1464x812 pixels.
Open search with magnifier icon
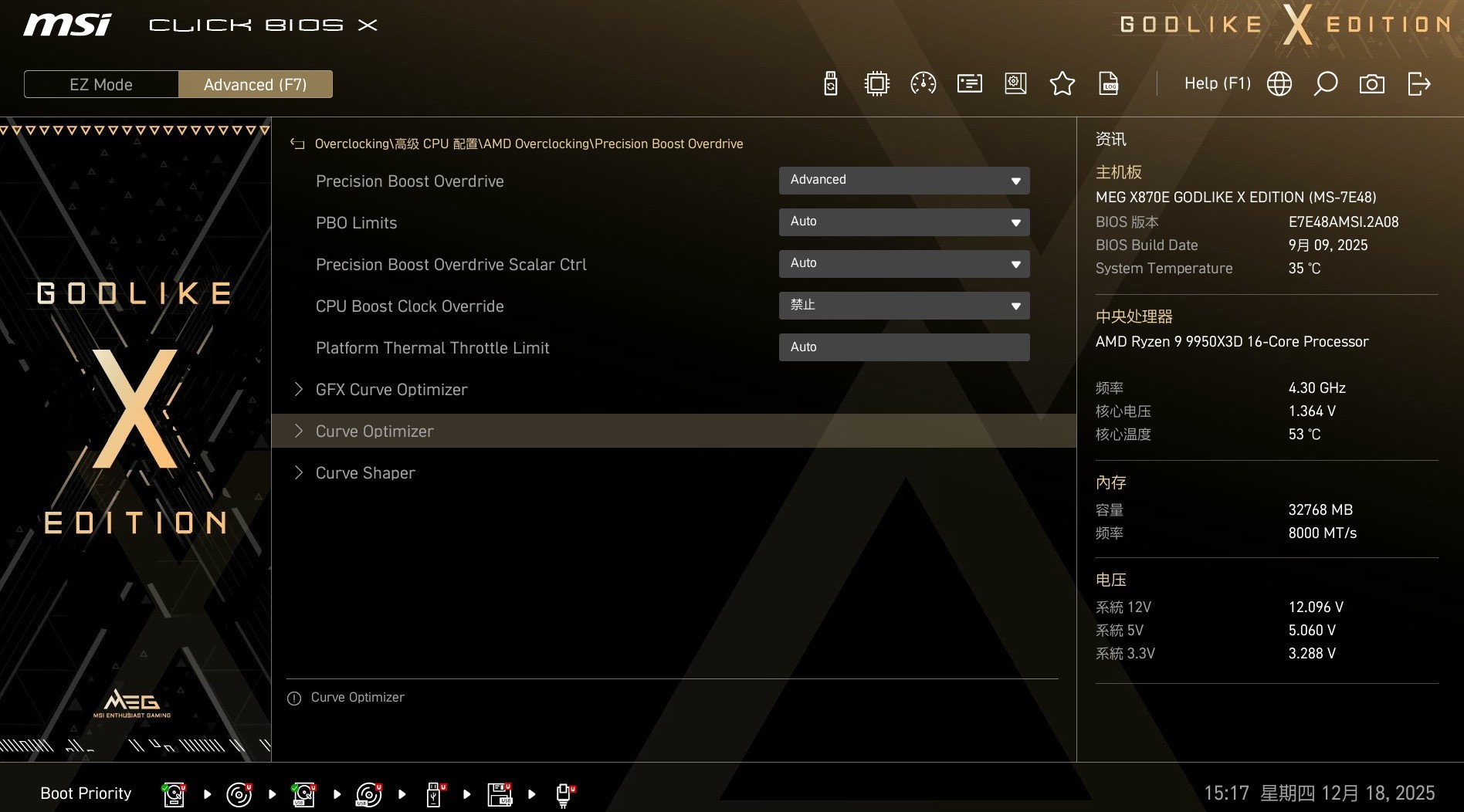click(1325, 83)
